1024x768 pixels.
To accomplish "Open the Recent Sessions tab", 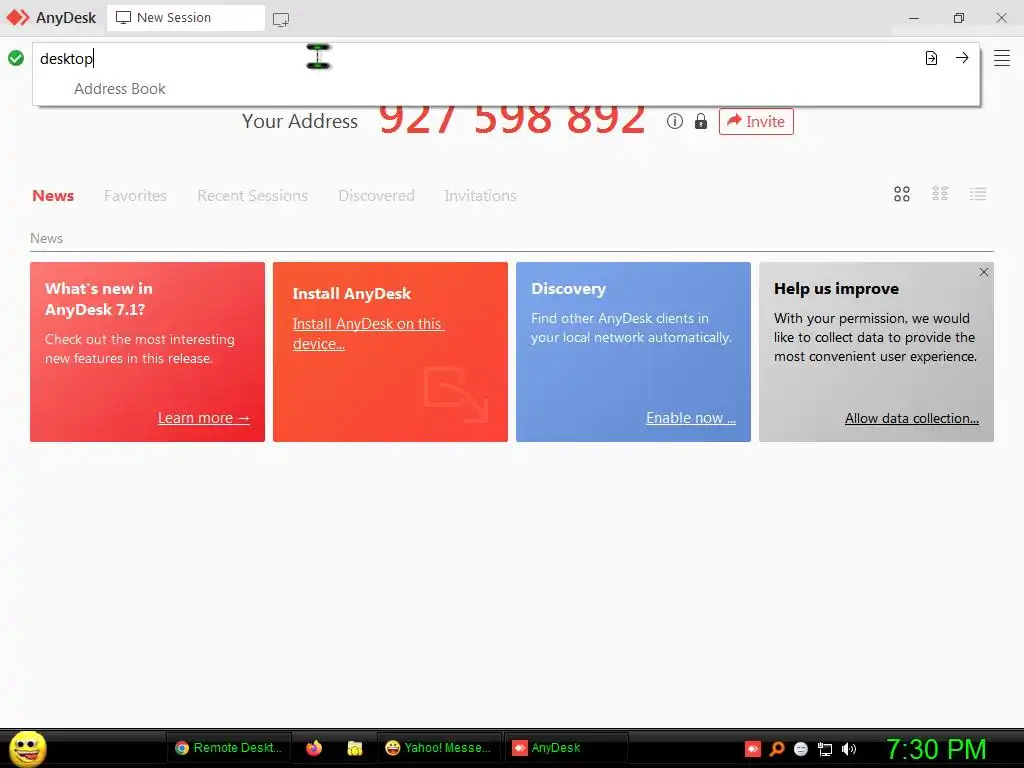I will 252,195.
